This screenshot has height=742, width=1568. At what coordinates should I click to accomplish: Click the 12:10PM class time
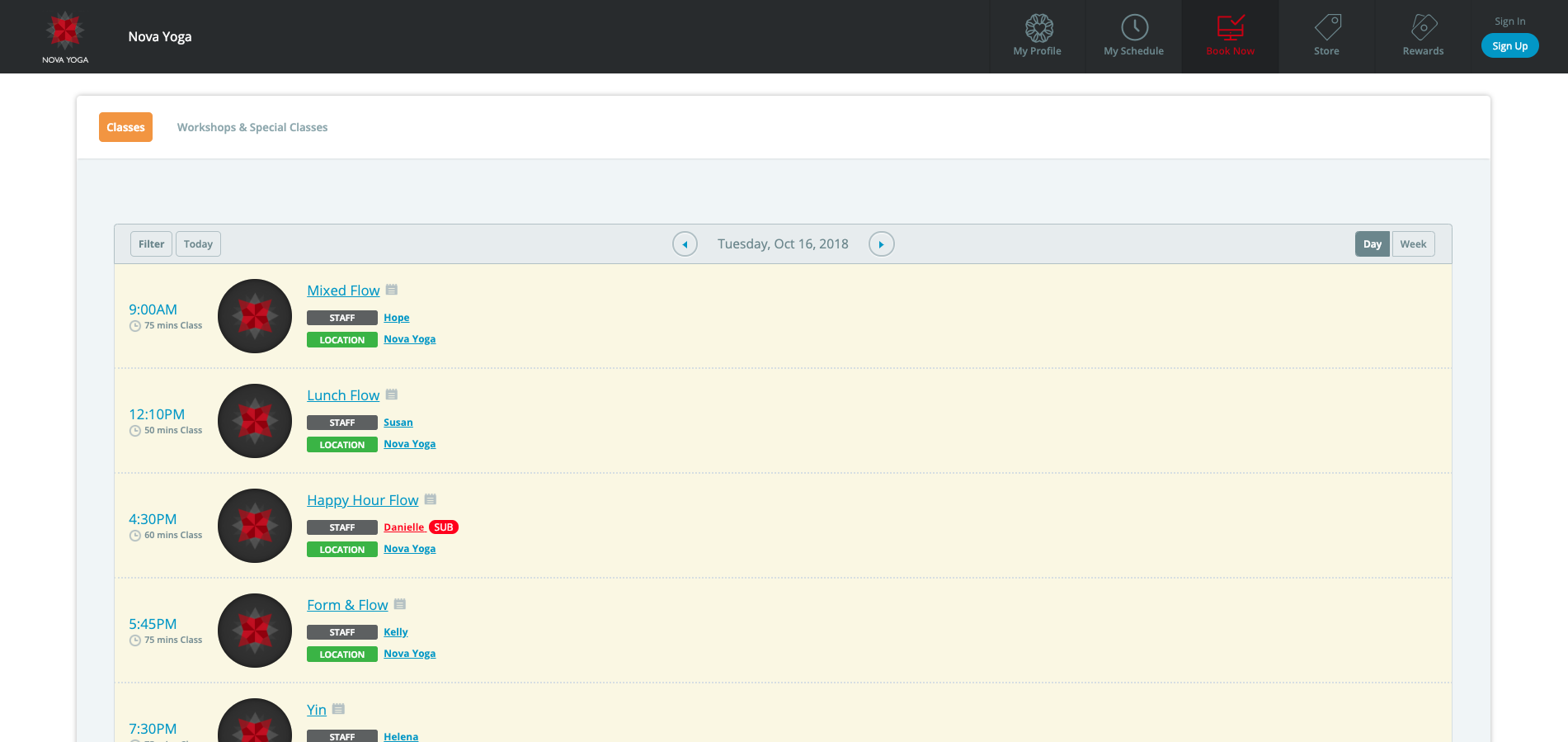click(x=157, y=414)
